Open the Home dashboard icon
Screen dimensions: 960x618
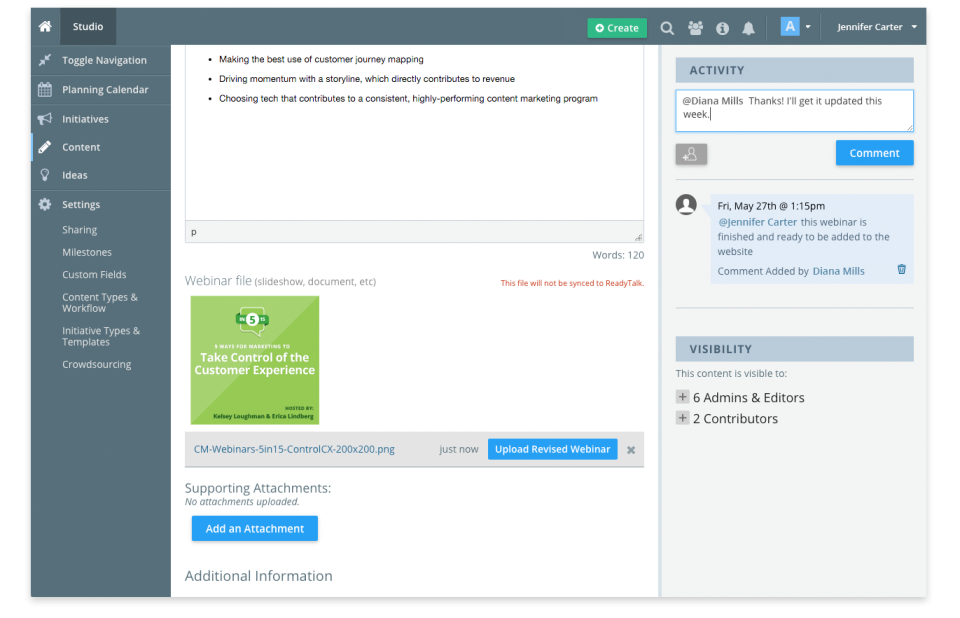click(44, 26)
